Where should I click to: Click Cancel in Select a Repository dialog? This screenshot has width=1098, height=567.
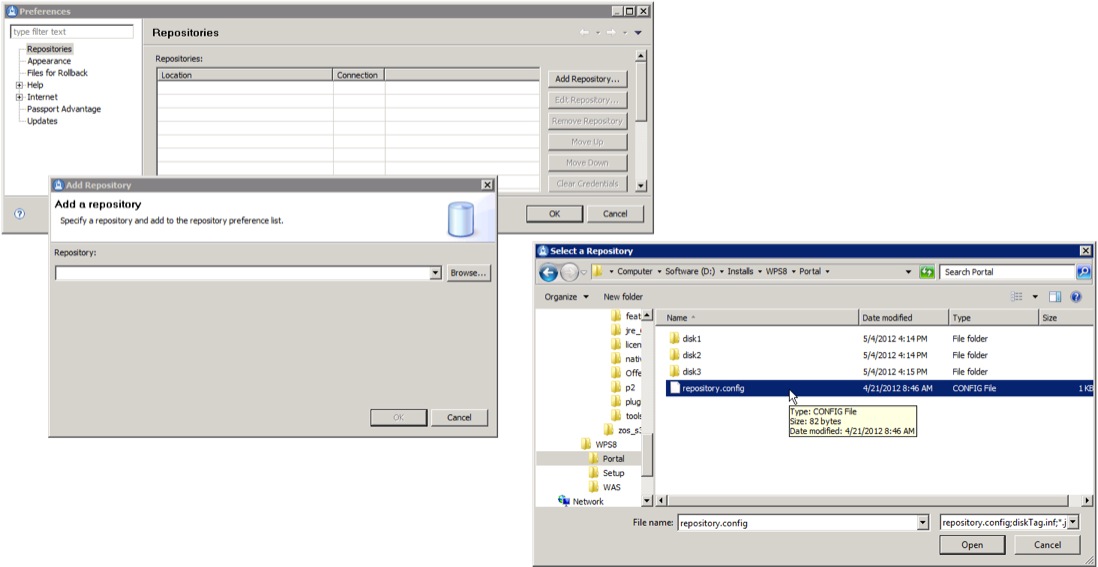click(1048, 545)
